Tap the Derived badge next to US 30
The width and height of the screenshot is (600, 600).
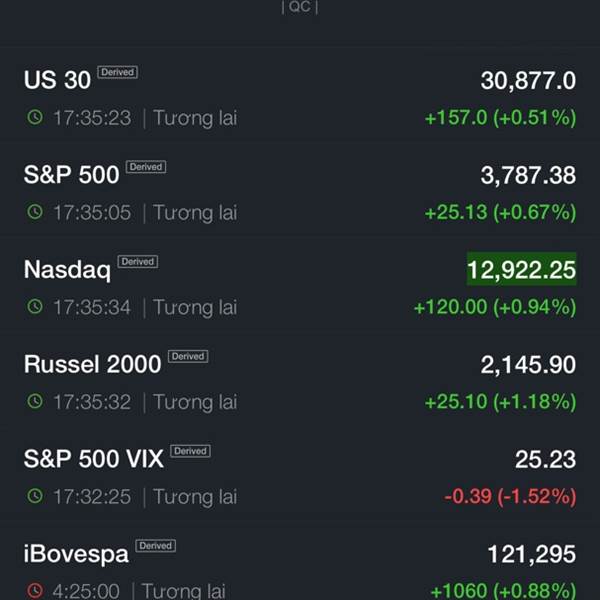click(117, 72)
